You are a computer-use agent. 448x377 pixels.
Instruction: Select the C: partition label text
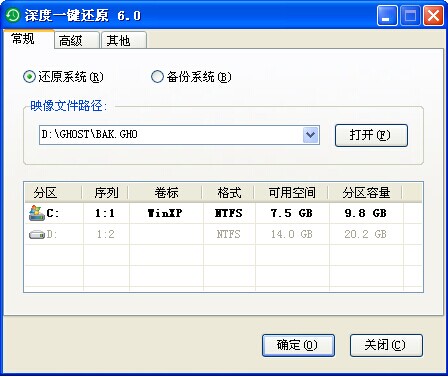tap(53, 213)
